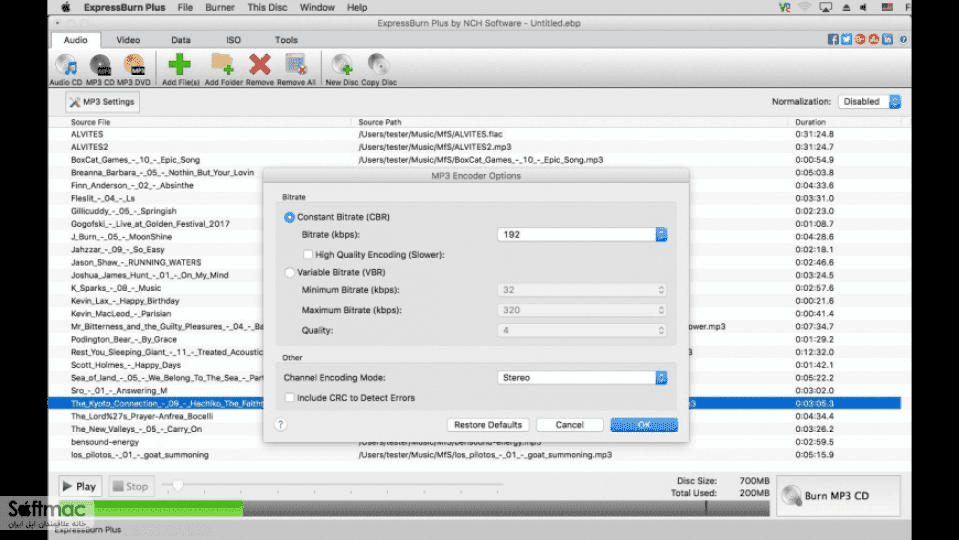Open the Normalization Disabled dropdown

pos(869,102)
